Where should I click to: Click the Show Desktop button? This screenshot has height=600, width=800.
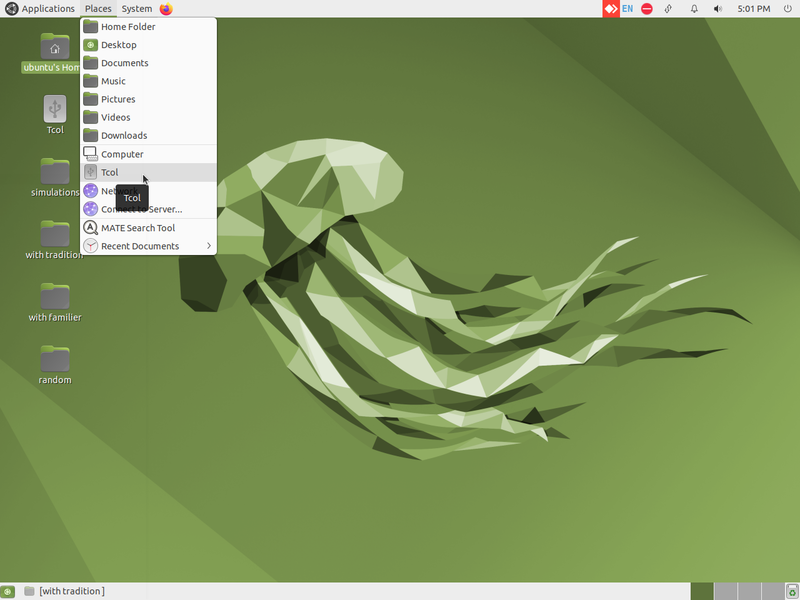[8, 591]
